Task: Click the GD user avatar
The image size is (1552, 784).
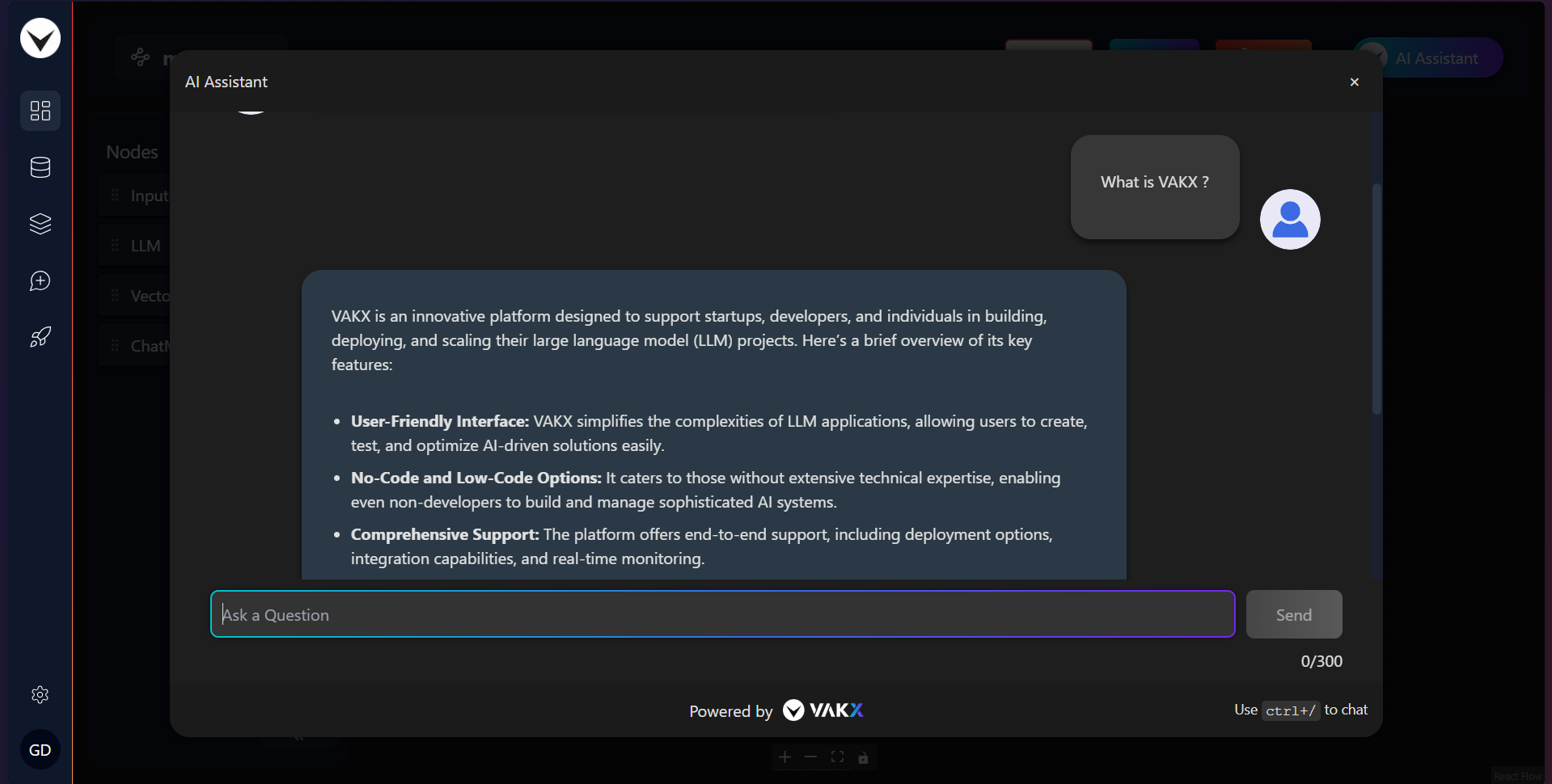Action: pos(40,750)
